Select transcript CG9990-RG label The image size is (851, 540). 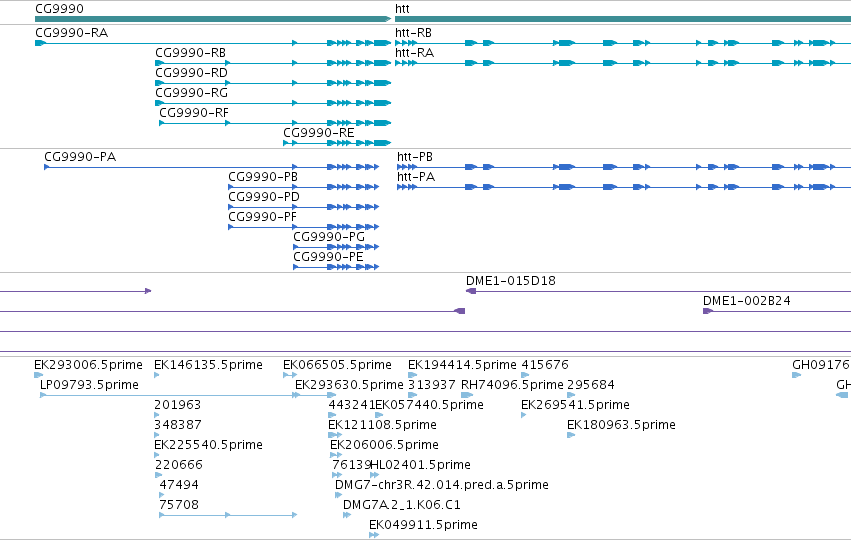coord(192,93)
